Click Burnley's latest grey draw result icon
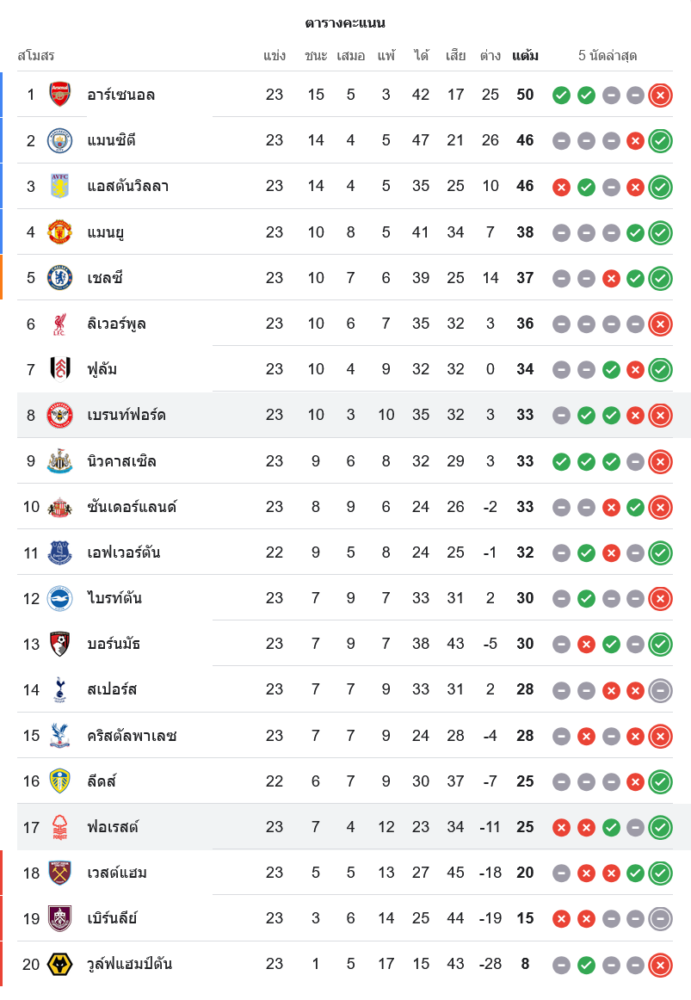The height and width of the screenshot is (1000, 691). click(660, 918)
